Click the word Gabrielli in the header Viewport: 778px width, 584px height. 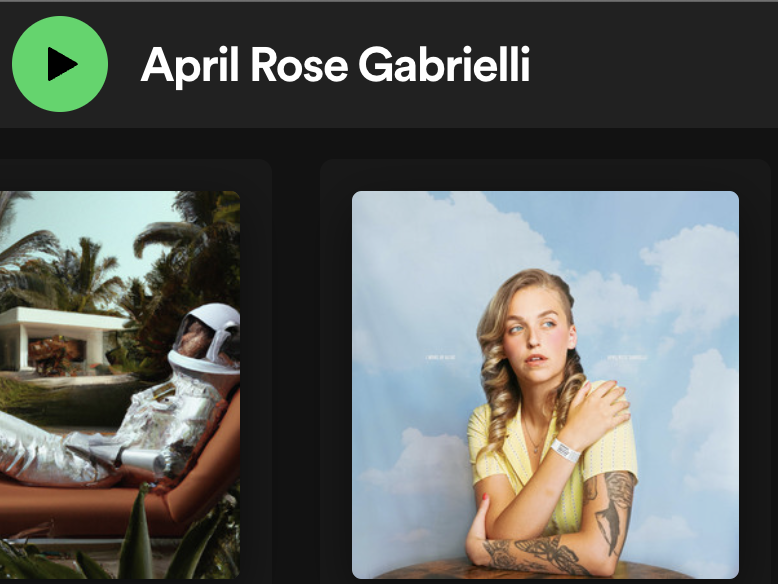[444, 65]
